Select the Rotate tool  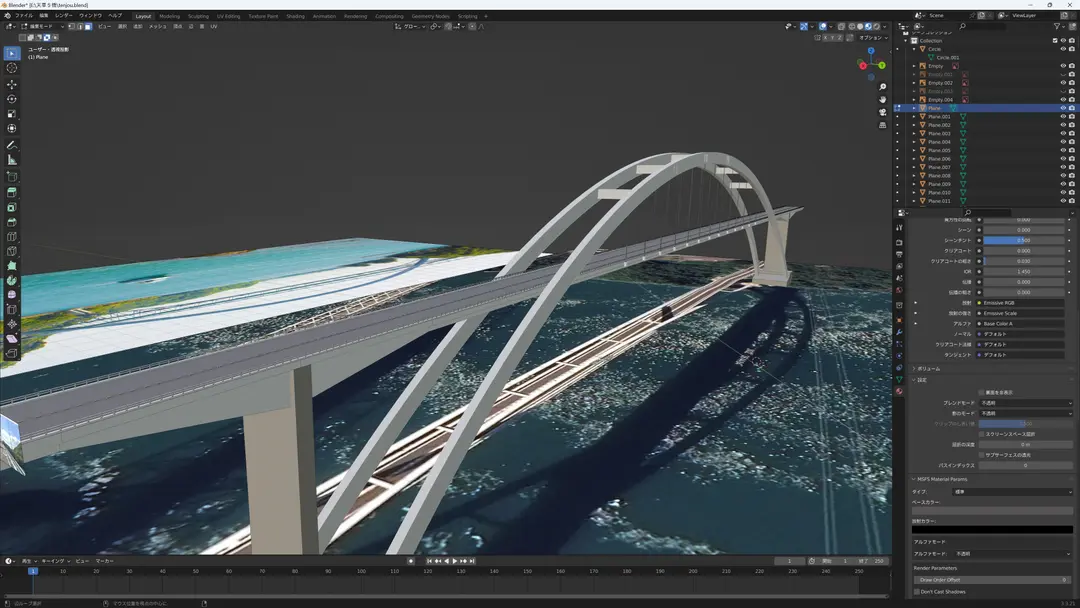(12, 99)
